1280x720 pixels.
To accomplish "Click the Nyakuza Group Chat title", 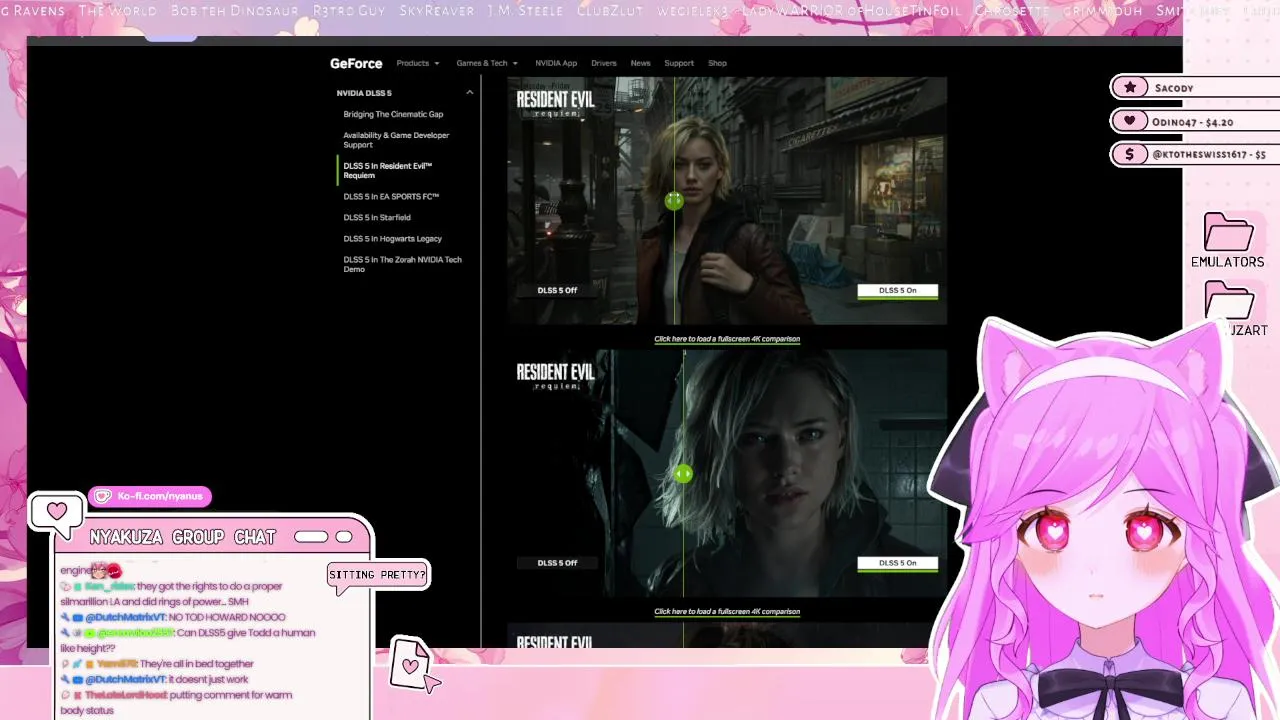I will coord(182,537).
